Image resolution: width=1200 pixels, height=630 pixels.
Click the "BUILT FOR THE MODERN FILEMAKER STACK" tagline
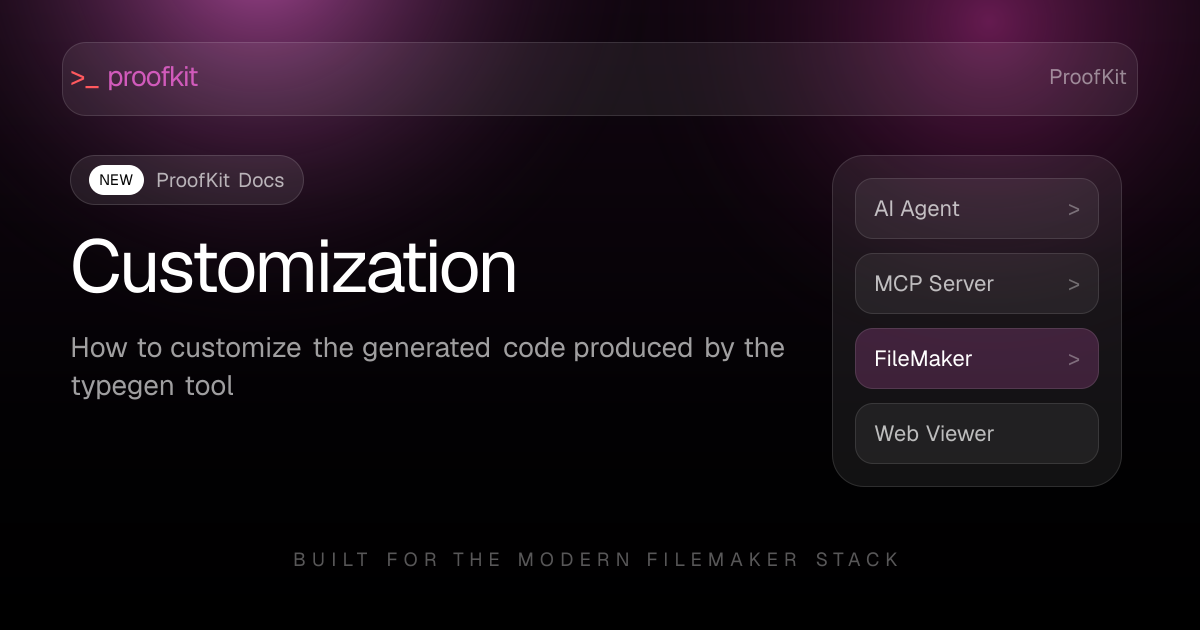(597, 560)
